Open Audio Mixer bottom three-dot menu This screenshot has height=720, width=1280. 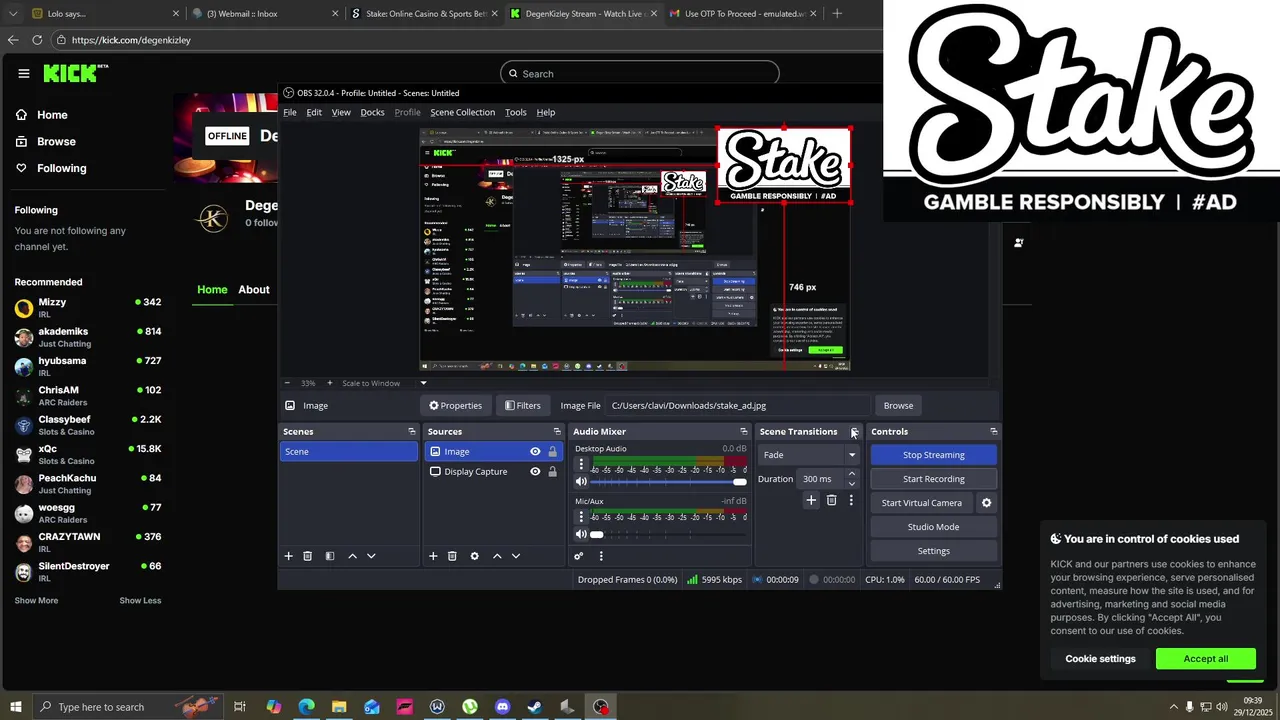601,556
